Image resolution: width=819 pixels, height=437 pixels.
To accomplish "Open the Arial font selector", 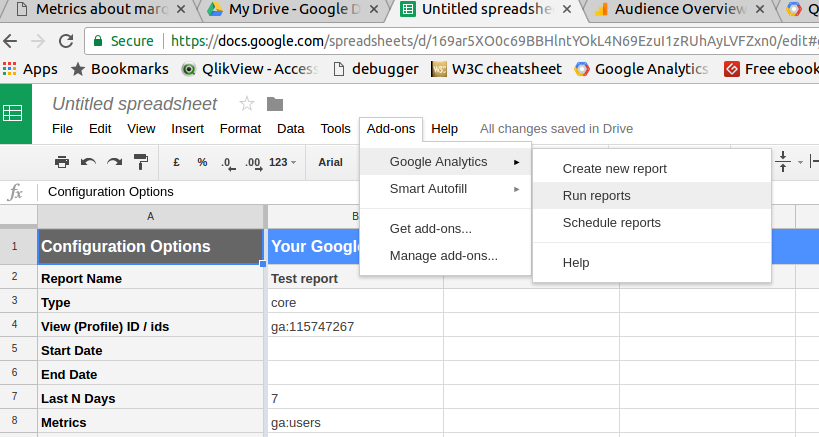I will tap(331, 162).
